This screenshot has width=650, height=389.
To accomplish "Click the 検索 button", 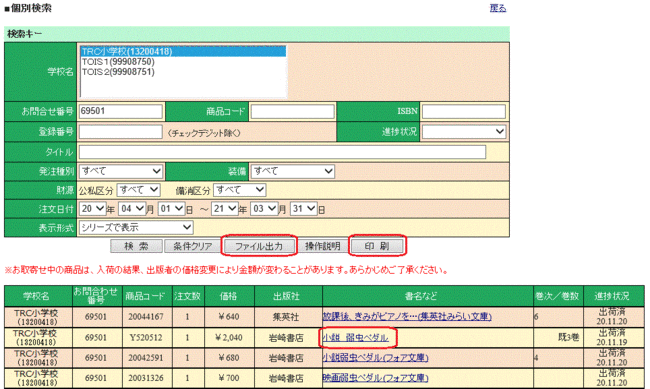I will point(136,246).
